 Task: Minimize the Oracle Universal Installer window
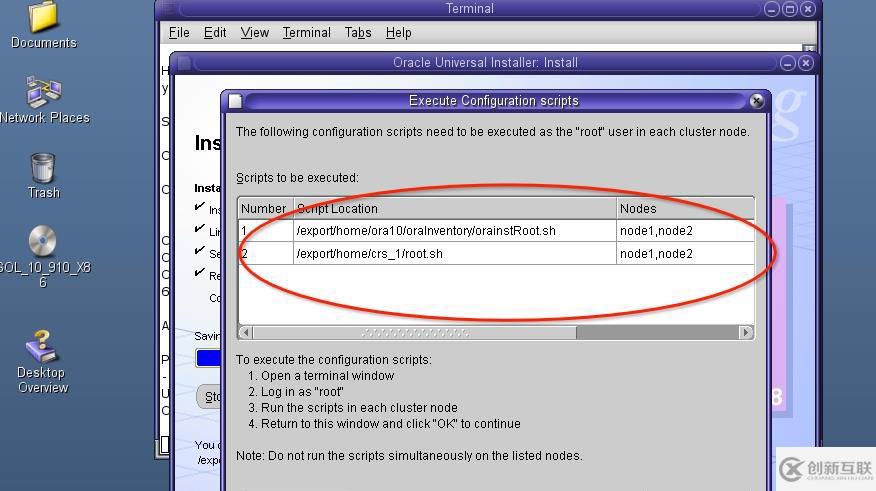pos(788,63)
